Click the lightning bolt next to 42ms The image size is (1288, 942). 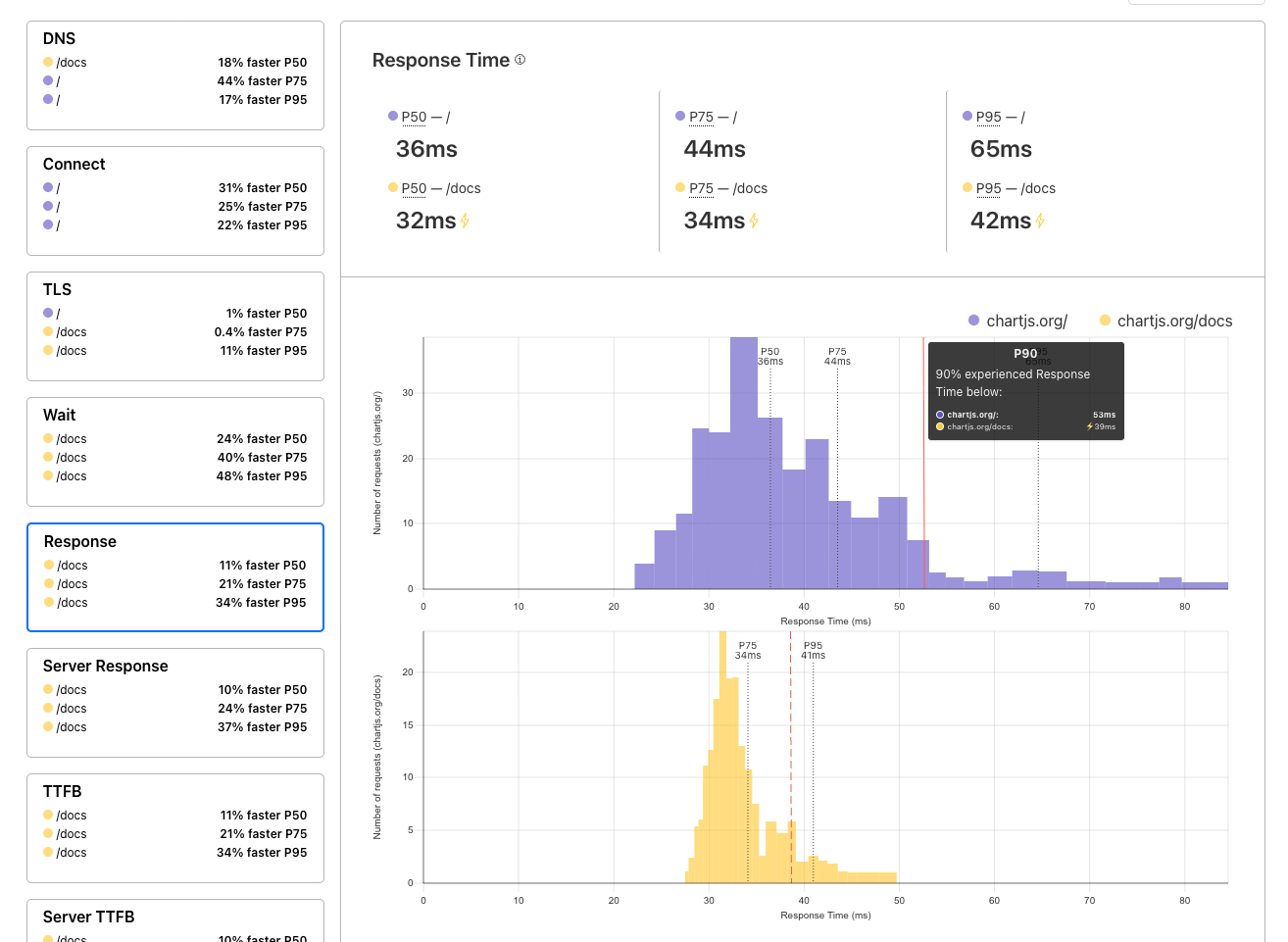click(x=1040, y=222)
